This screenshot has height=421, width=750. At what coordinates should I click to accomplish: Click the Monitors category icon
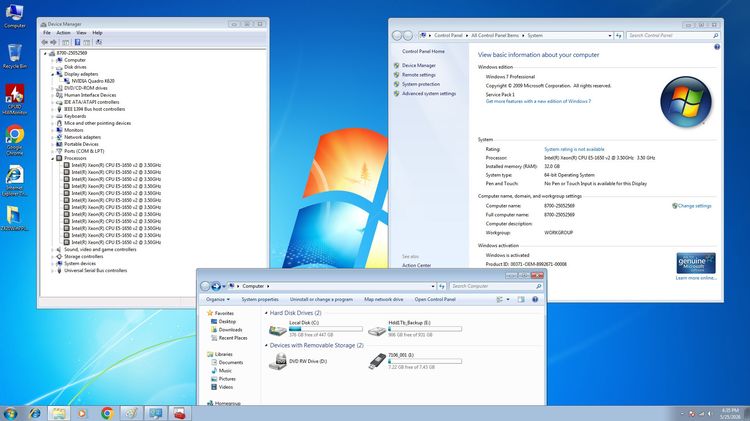[x=59, y=130]
